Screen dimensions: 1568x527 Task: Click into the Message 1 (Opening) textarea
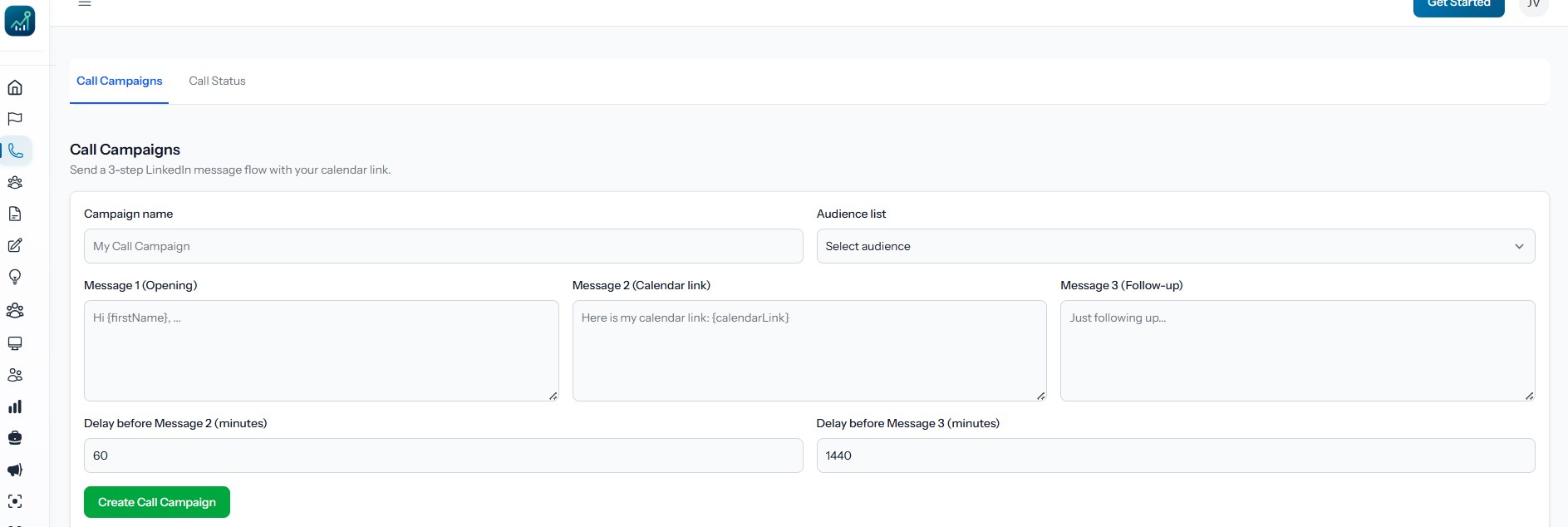pos(321,351)
